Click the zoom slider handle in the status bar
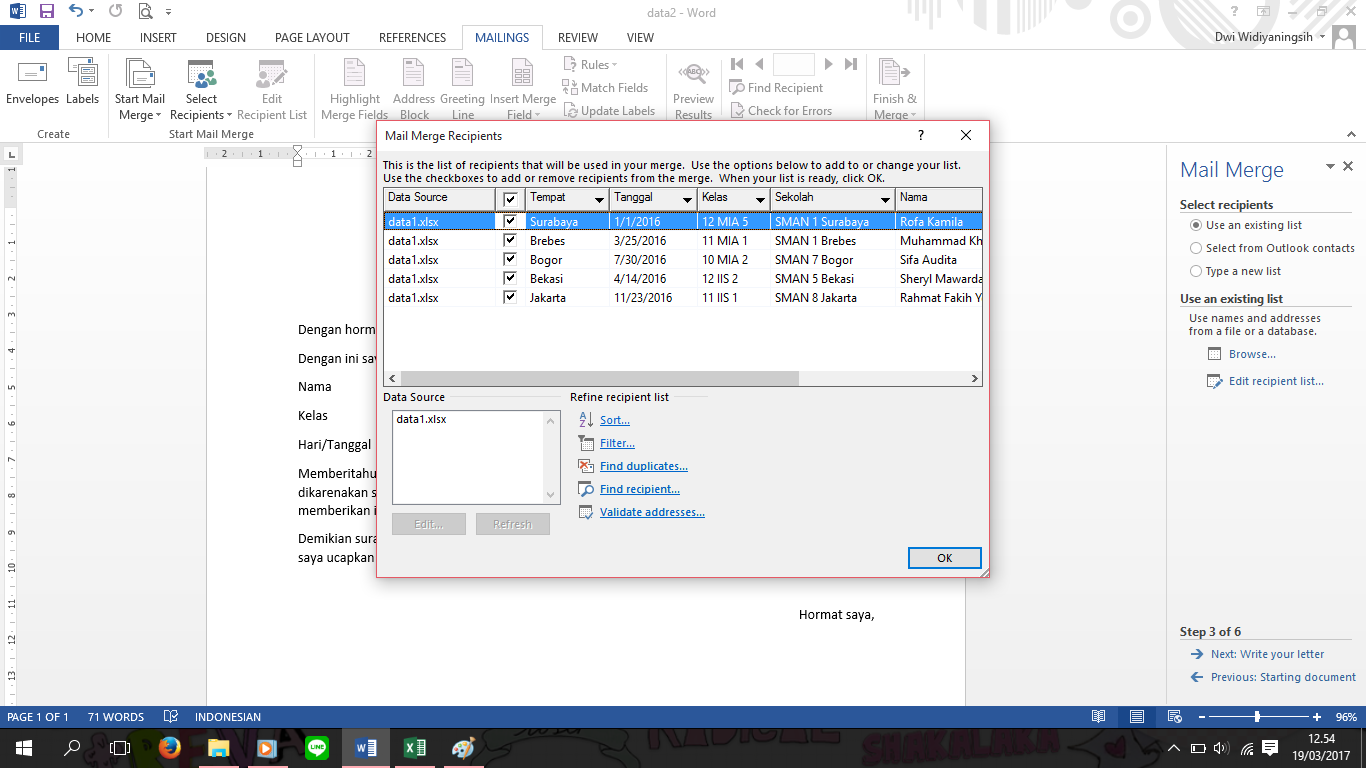This screenshot has height=768, width=1366. (1257, 717)
